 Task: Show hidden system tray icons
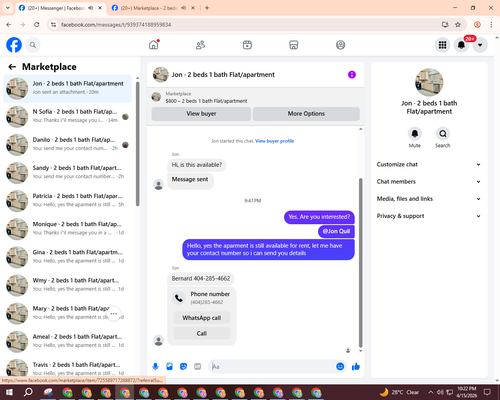click(431, 392)
